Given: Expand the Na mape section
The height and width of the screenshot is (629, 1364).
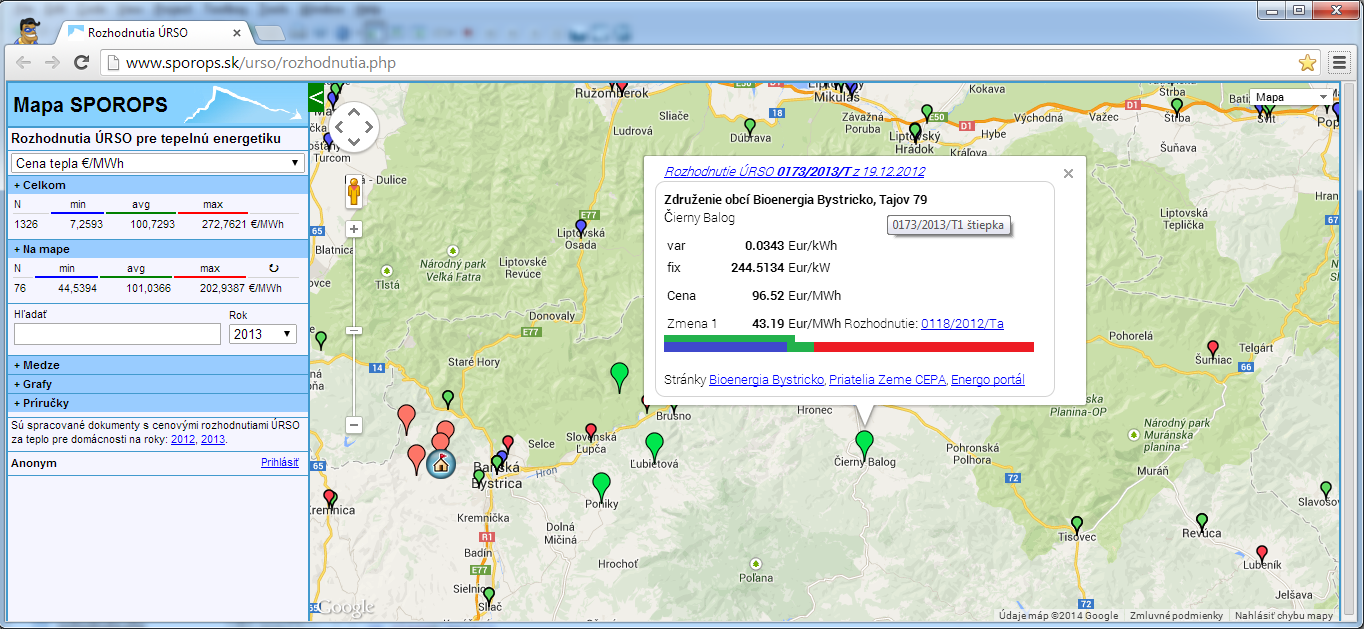Looking at the screenshot, I should 158,249.
